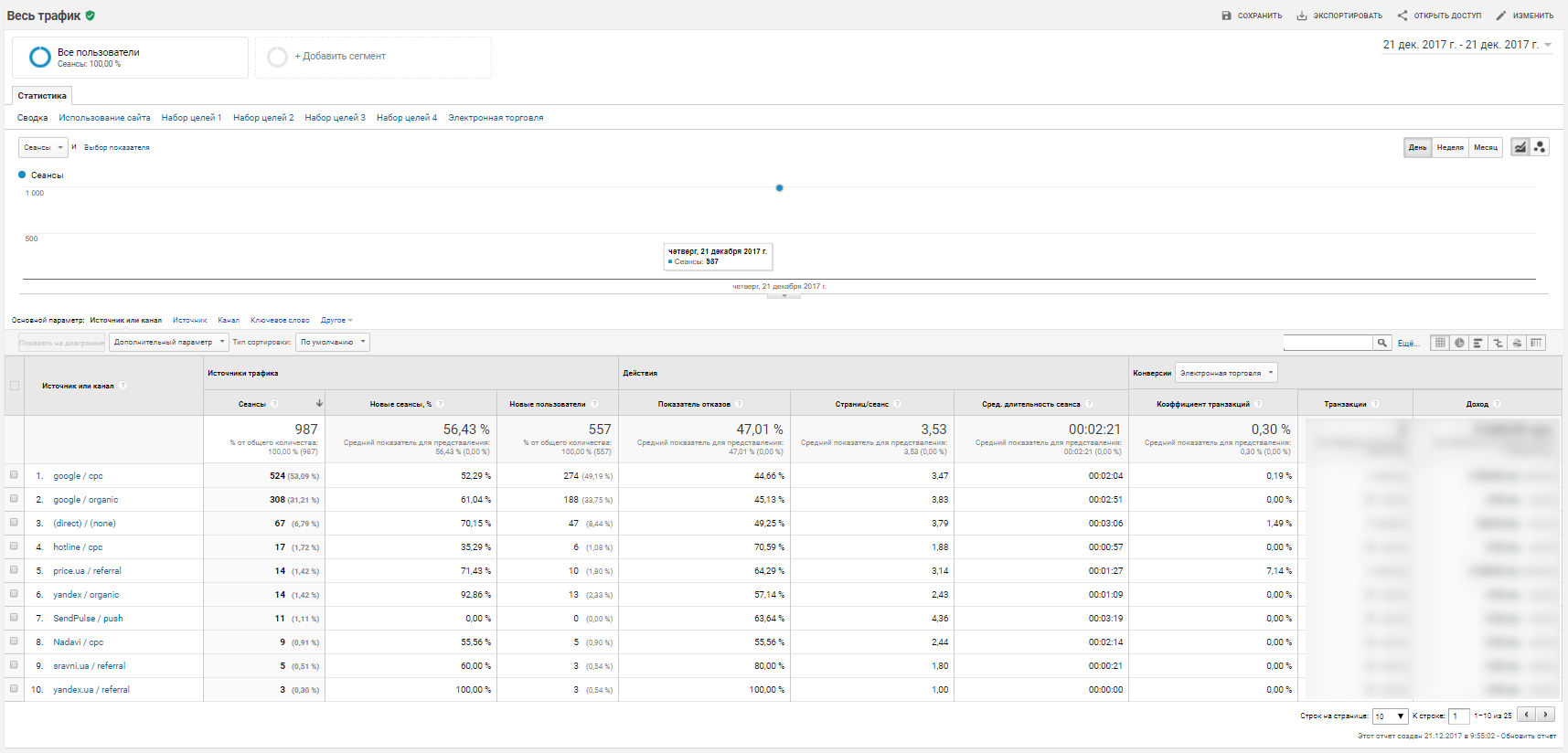Switch to the data table view icon
Image resolution: width=1568 pixels, height=753 pixels.
pyautogui.click(x=1440, y=343)
